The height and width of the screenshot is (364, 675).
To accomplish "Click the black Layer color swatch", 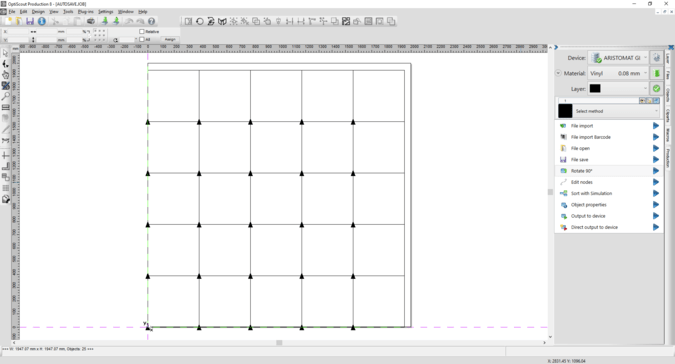I will click(x=595, y=89).
